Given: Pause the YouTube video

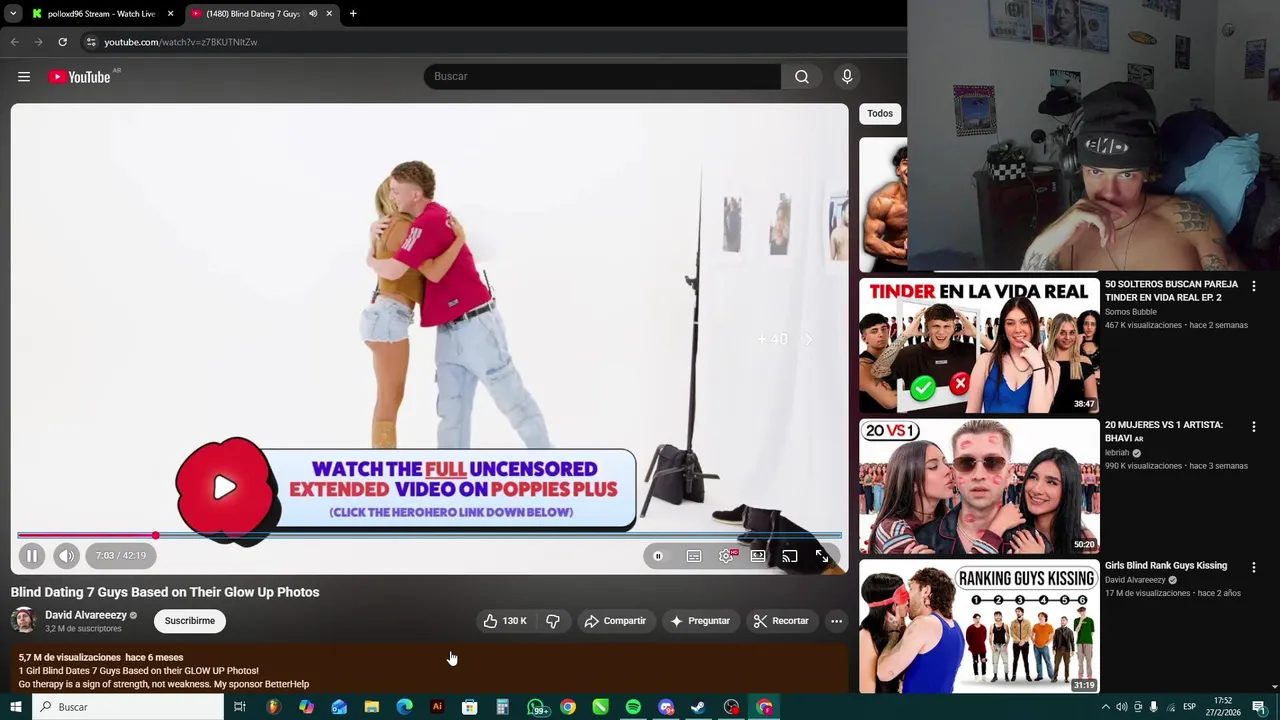Looking at the screenshot, I should pos(31,555).
